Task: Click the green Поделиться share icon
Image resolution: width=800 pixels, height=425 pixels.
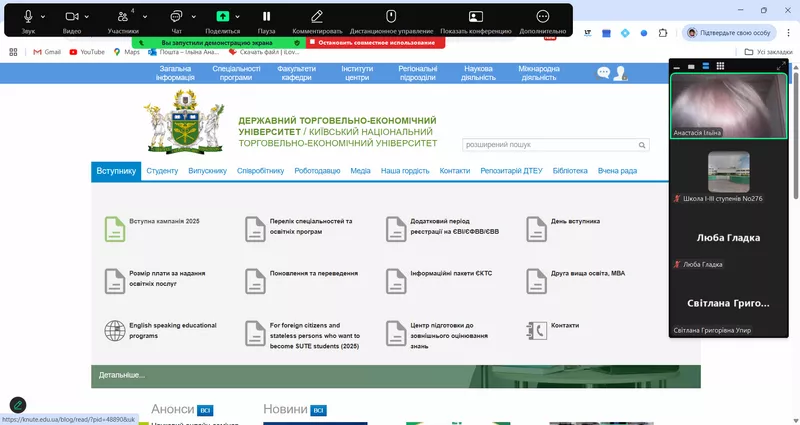Action: (223, 16)
